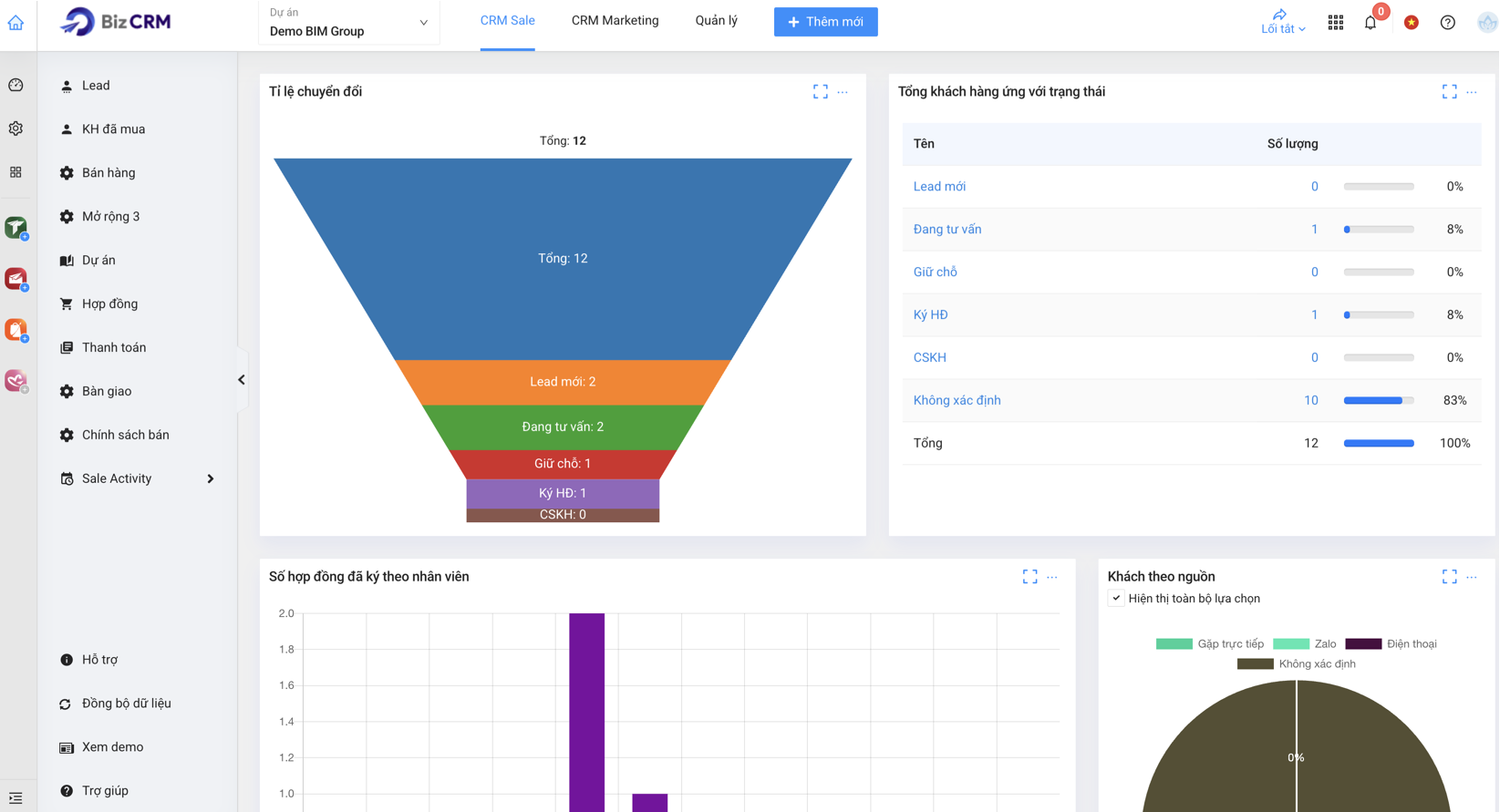Open the user avatar menu
Screen dimensions: 1500x812
pos(1487,23)
